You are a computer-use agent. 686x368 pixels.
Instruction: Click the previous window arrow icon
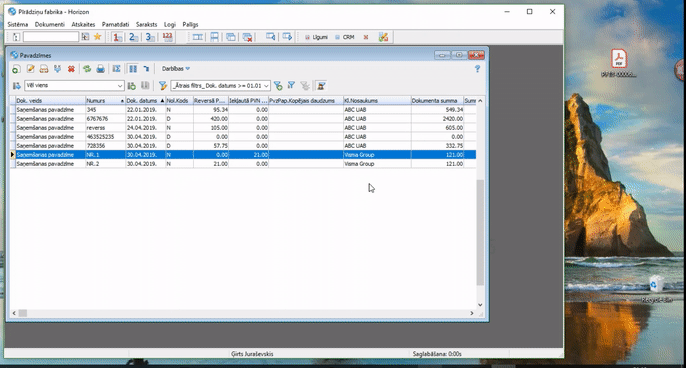[x=271, y=37]
